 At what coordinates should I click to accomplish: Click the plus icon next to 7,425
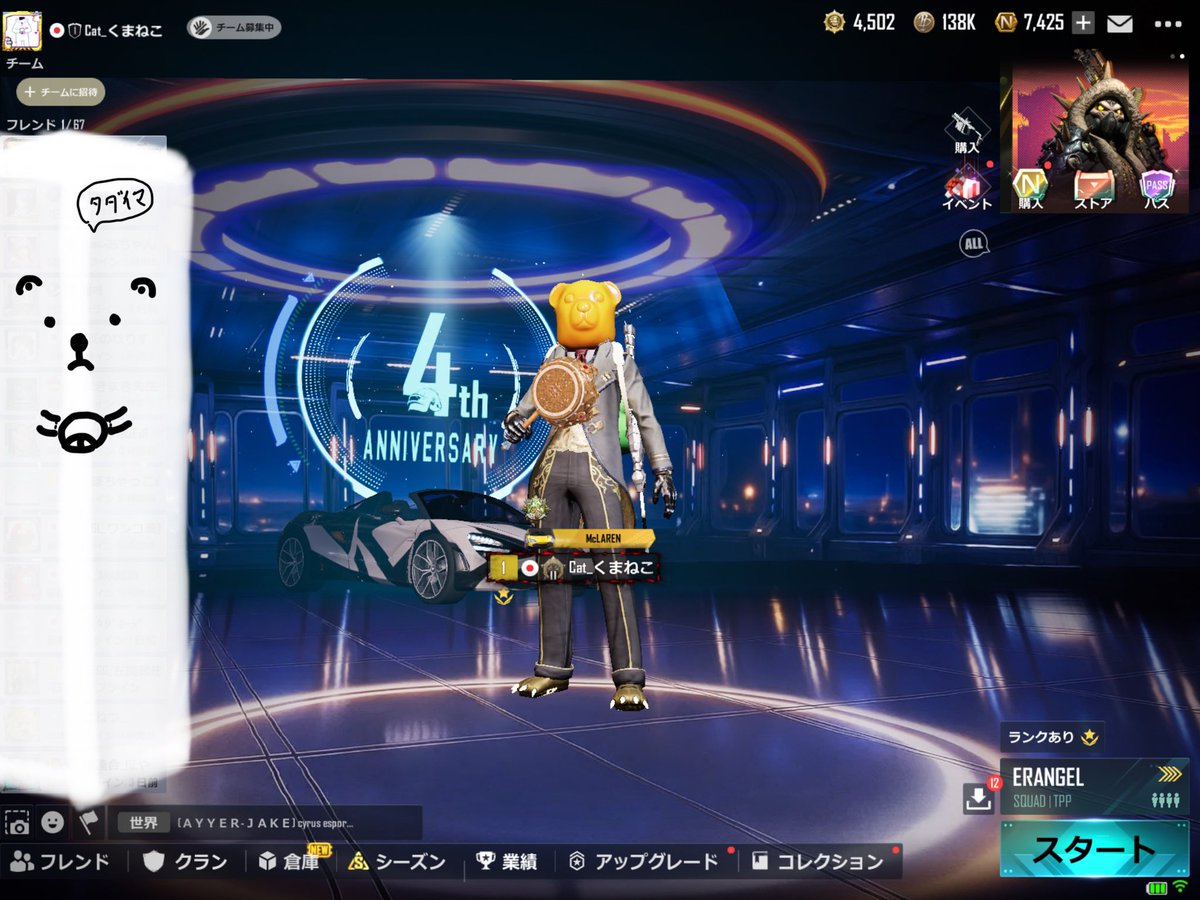click(x=1083, y=23)
